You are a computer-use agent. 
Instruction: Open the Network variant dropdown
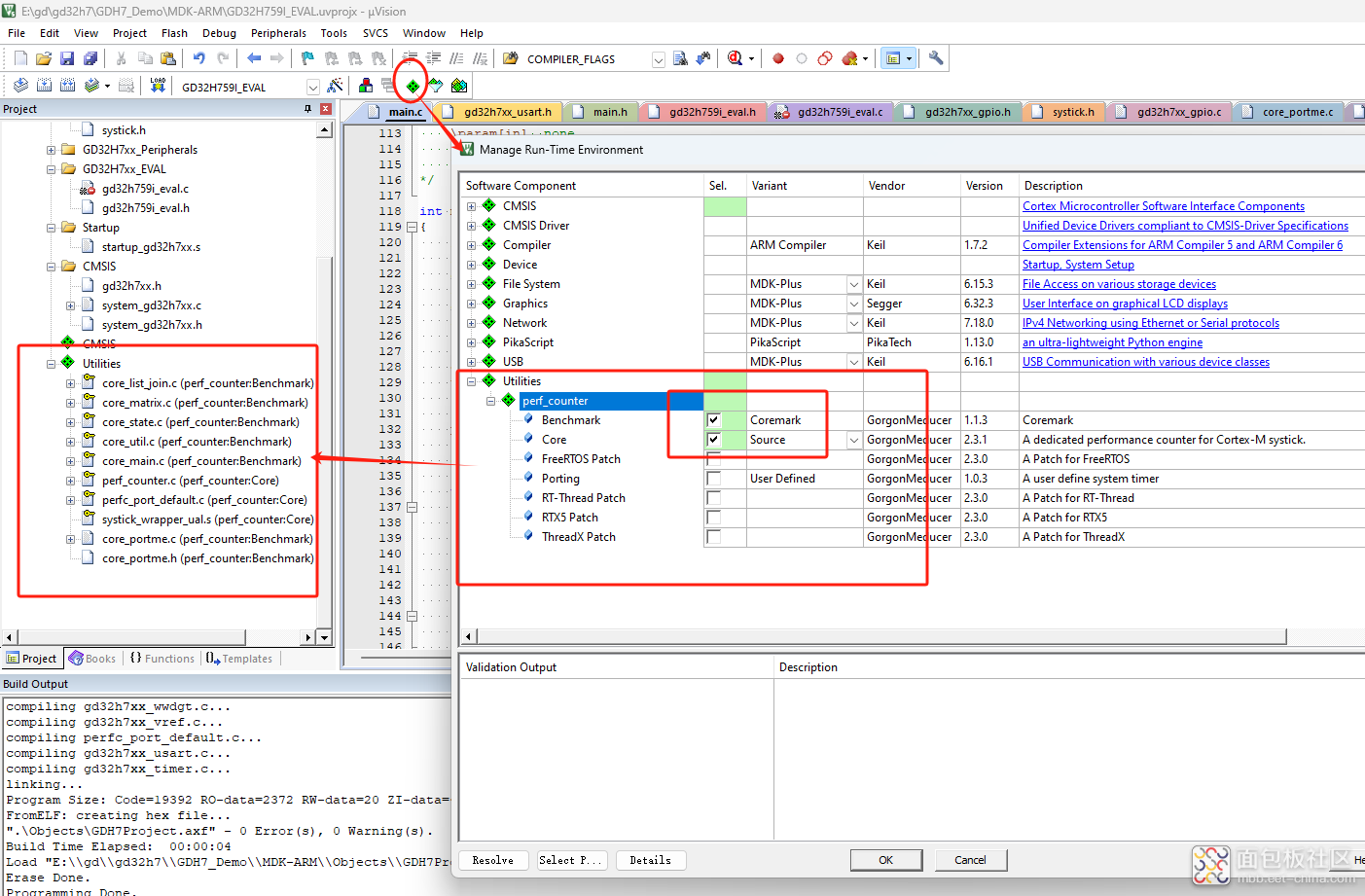click(x=854, y=323)
